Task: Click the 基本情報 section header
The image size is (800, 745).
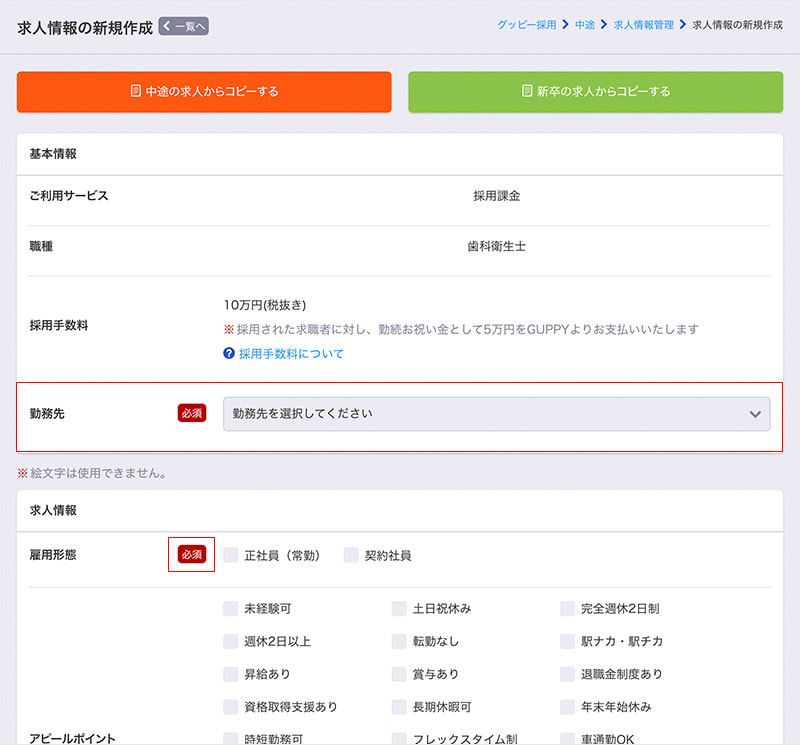Action: click(53, 154)
